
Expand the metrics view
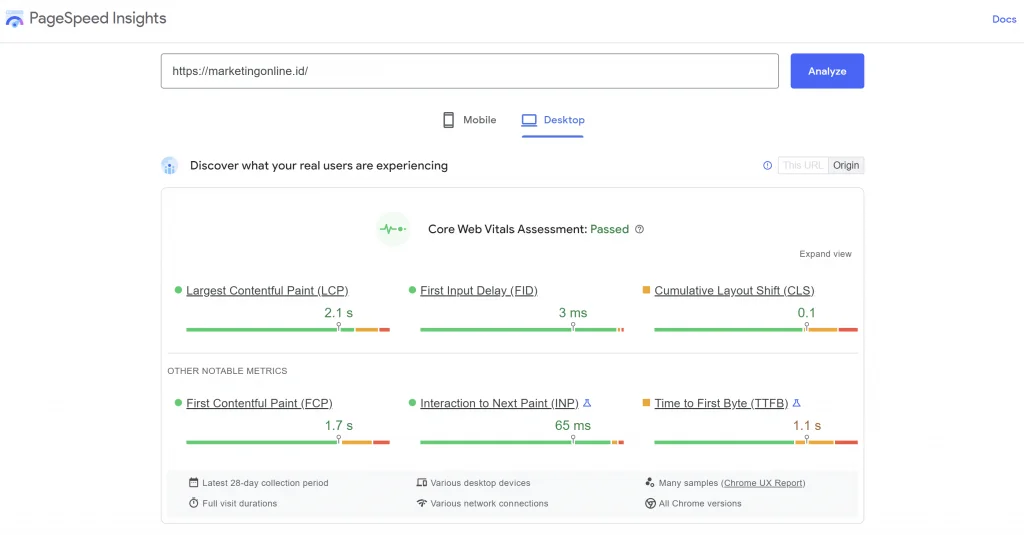pos(825,254)
